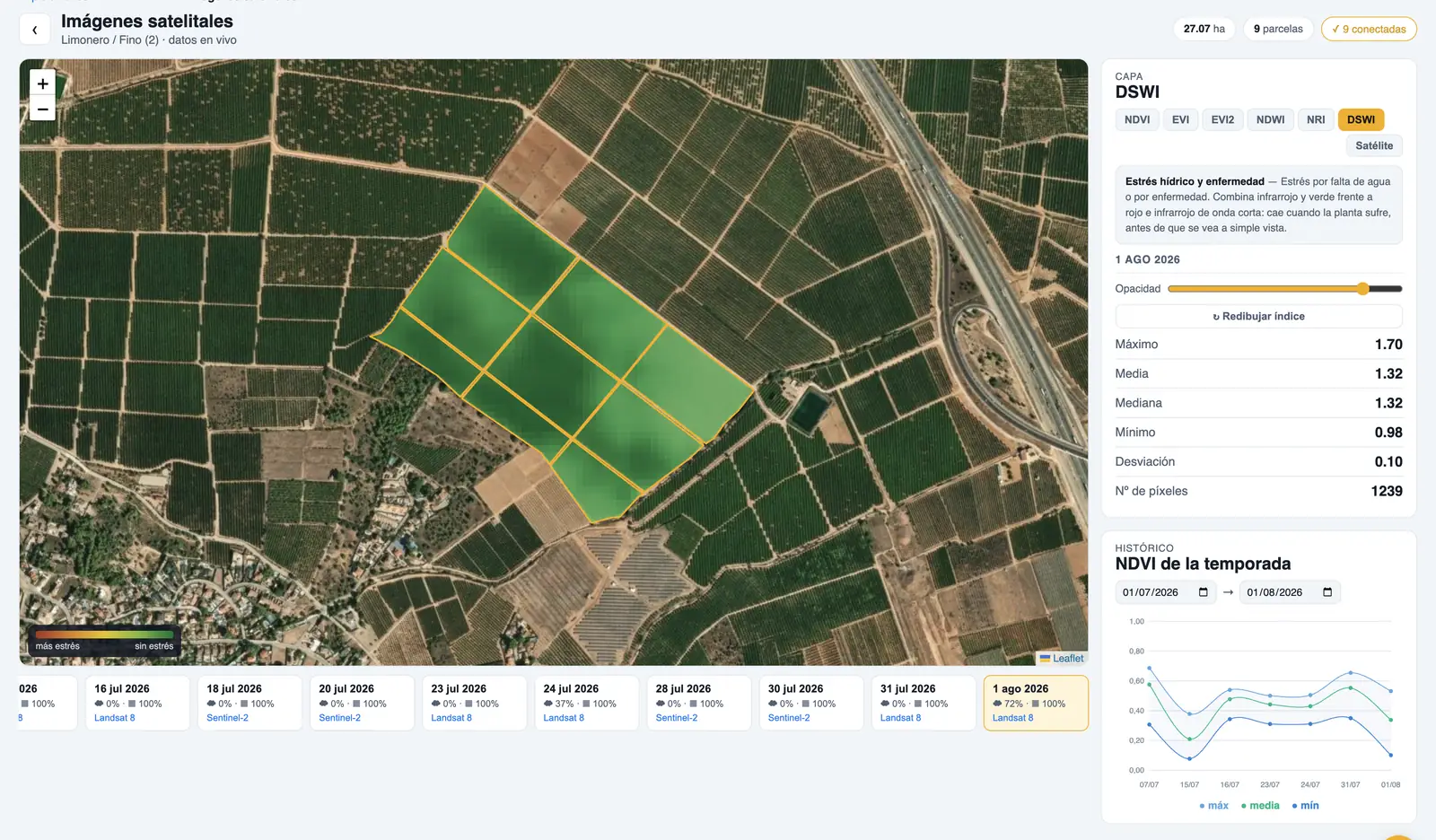Zoom out on the map

pos(42,109)
